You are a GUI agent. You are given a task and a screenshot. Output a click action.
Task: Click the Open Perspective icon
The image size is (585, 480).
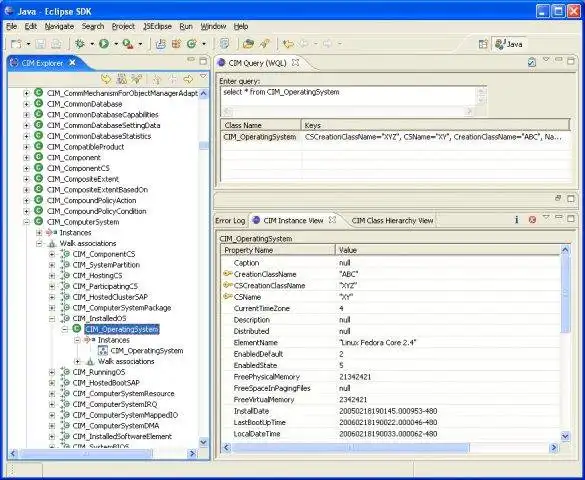pos(483,44)
